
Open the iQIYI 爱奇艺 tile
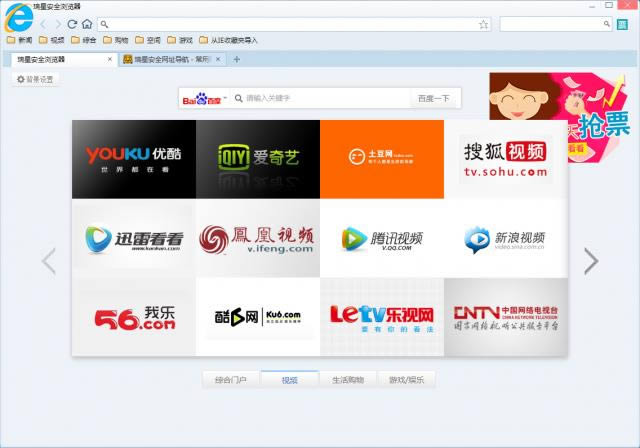click(x=258, y=159)
